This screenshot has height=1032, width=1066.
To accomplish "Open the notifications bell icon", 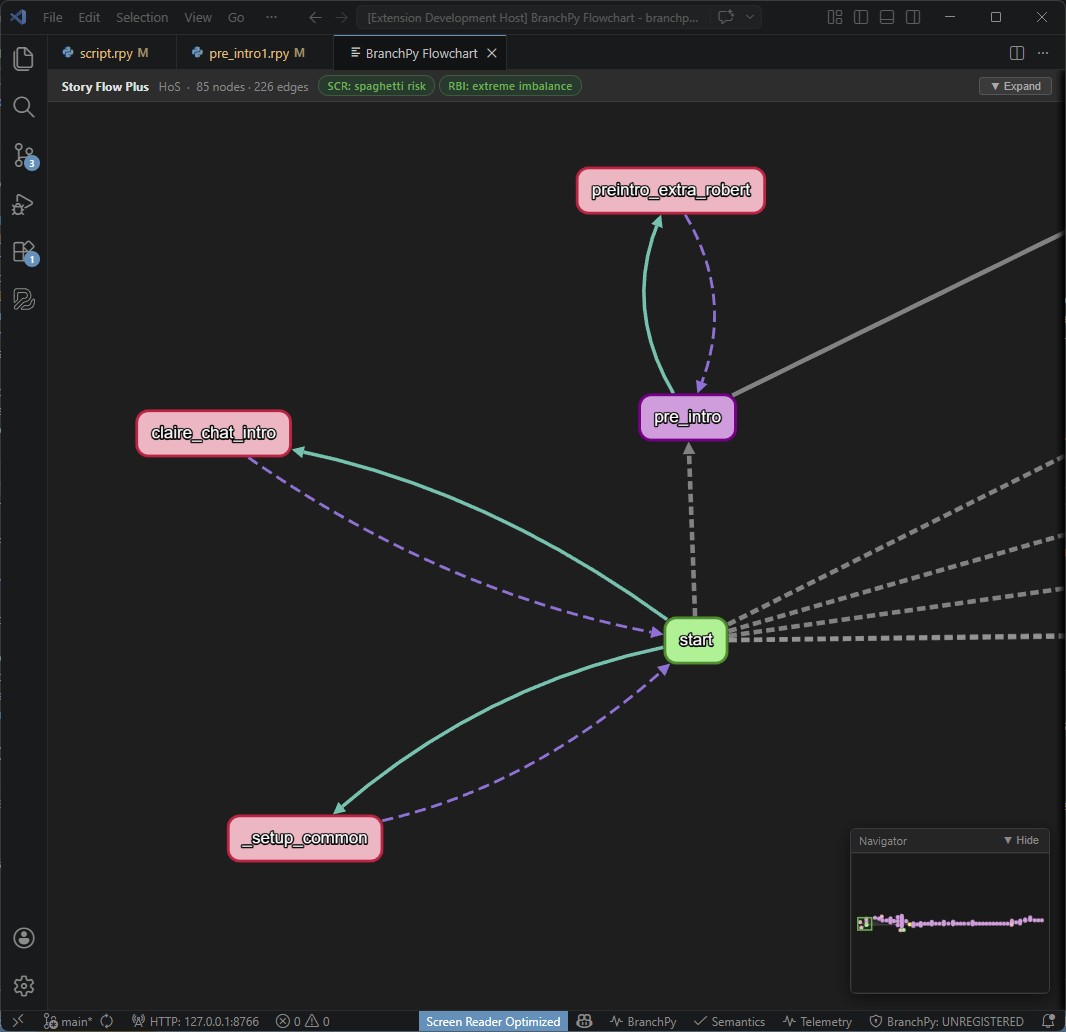I will (1050, 1021).
